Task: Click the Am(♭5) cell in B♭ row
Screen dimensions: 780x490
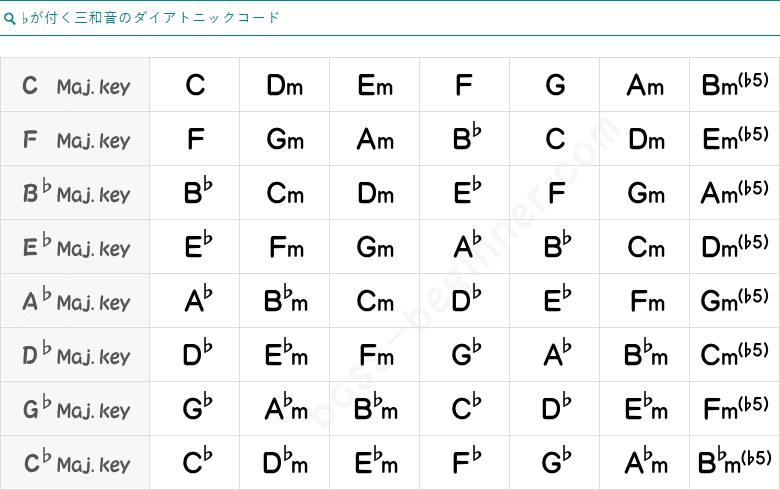Action: 735,193
